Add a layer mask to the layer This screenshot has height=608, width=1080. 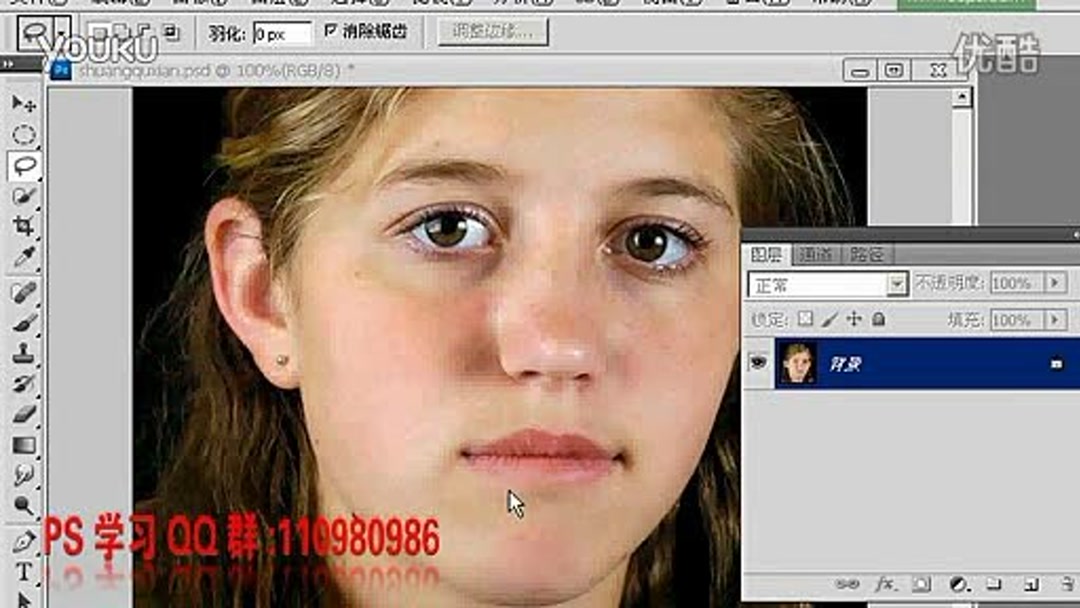[919, 582]
